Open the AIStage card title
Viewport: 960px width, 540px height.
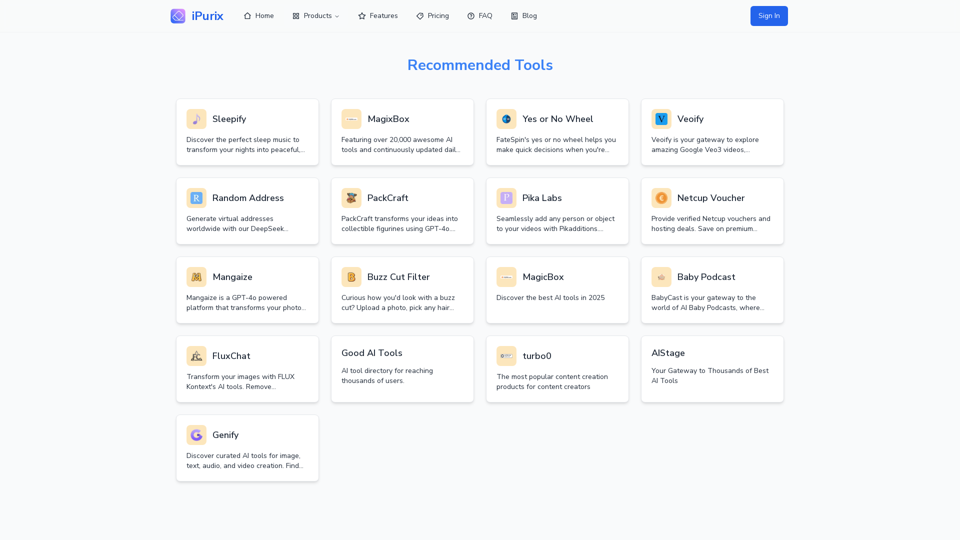[x=668, y=353]
